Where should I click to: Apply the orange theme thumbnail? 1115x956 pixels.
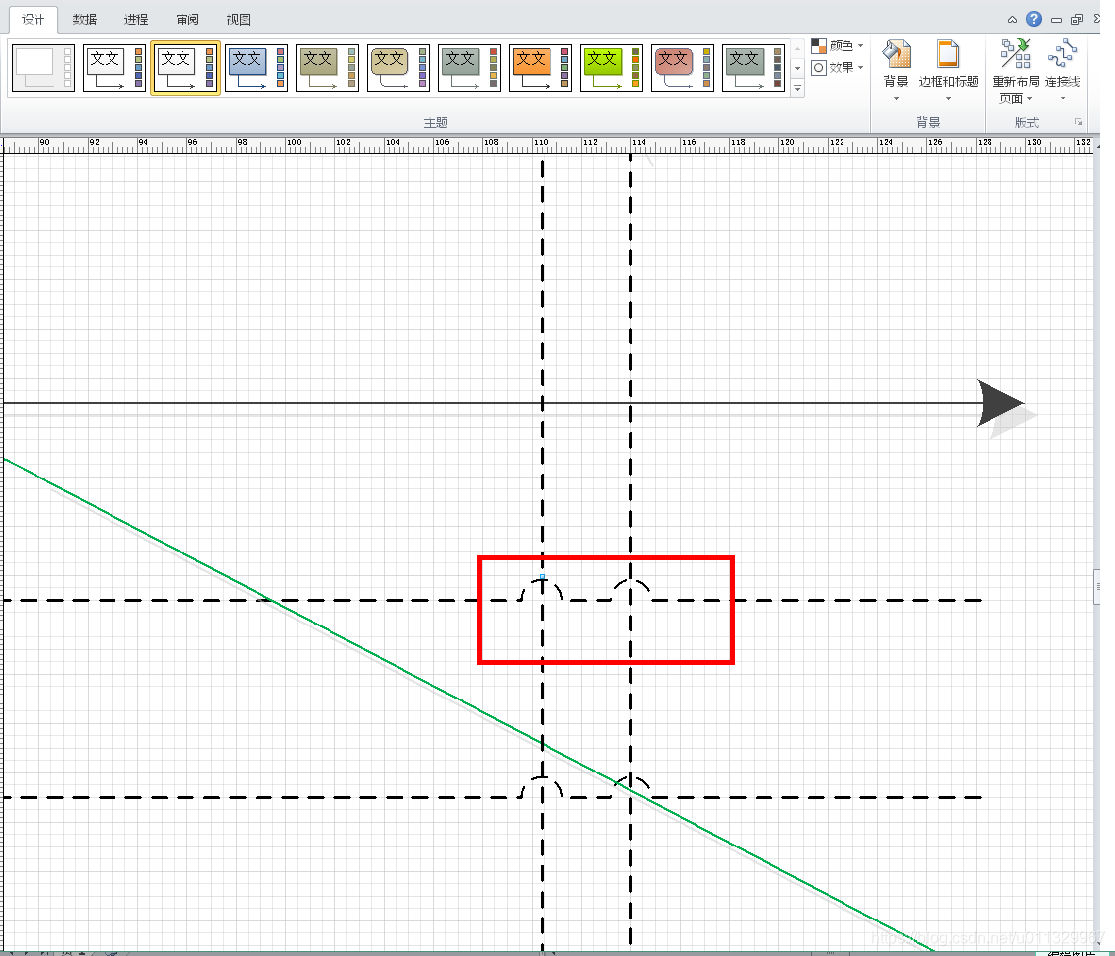coord(541,68)
